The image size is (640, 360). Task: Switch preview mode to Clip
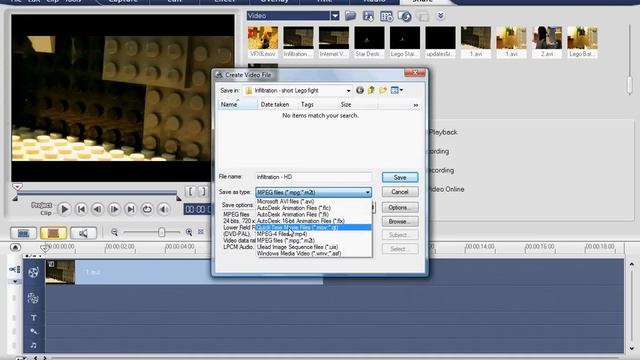pos(46,213)
